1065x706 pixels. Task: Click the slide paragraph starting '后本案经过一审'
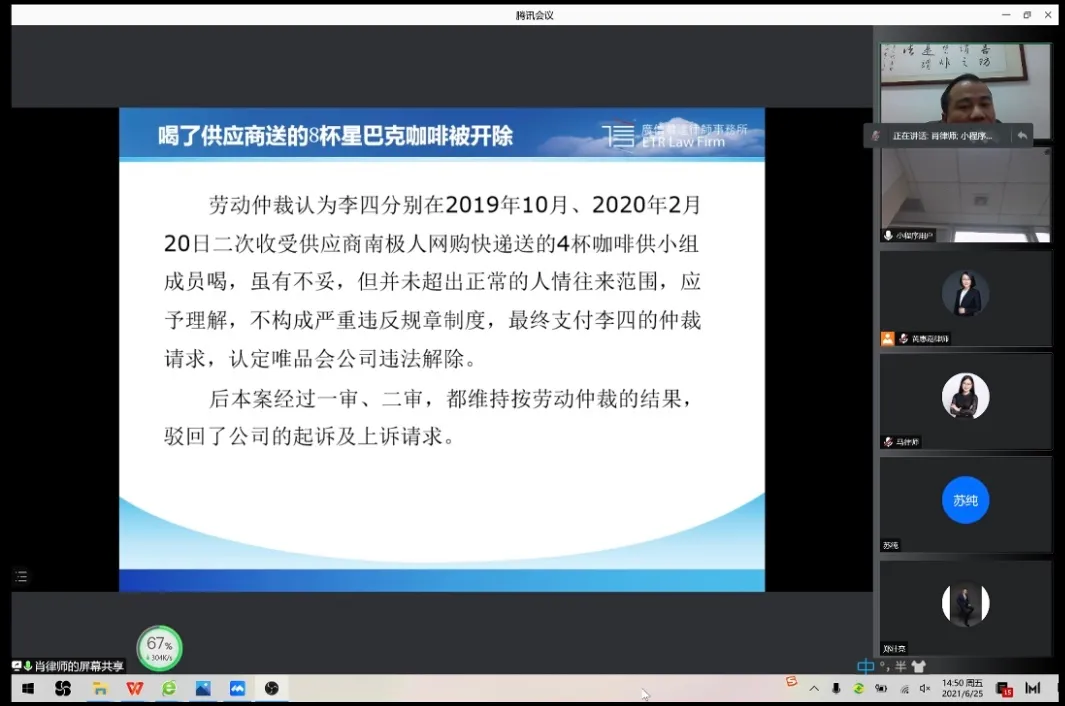pos(429,417)
